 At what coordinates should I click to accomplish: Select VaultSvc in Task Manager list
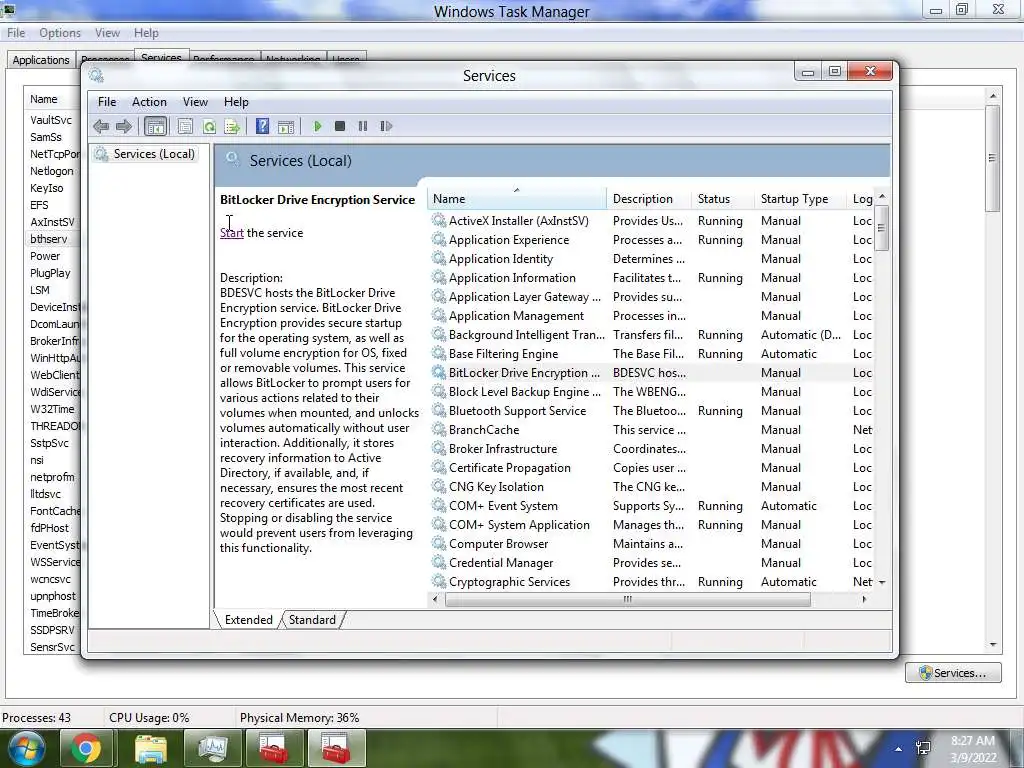[x=52, y=120]
